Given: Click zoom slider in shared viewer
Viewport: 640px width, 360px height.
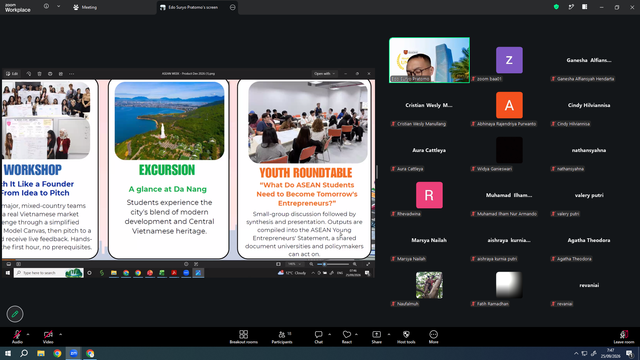Looking at the screenshot, I should [x=333, y=264].
